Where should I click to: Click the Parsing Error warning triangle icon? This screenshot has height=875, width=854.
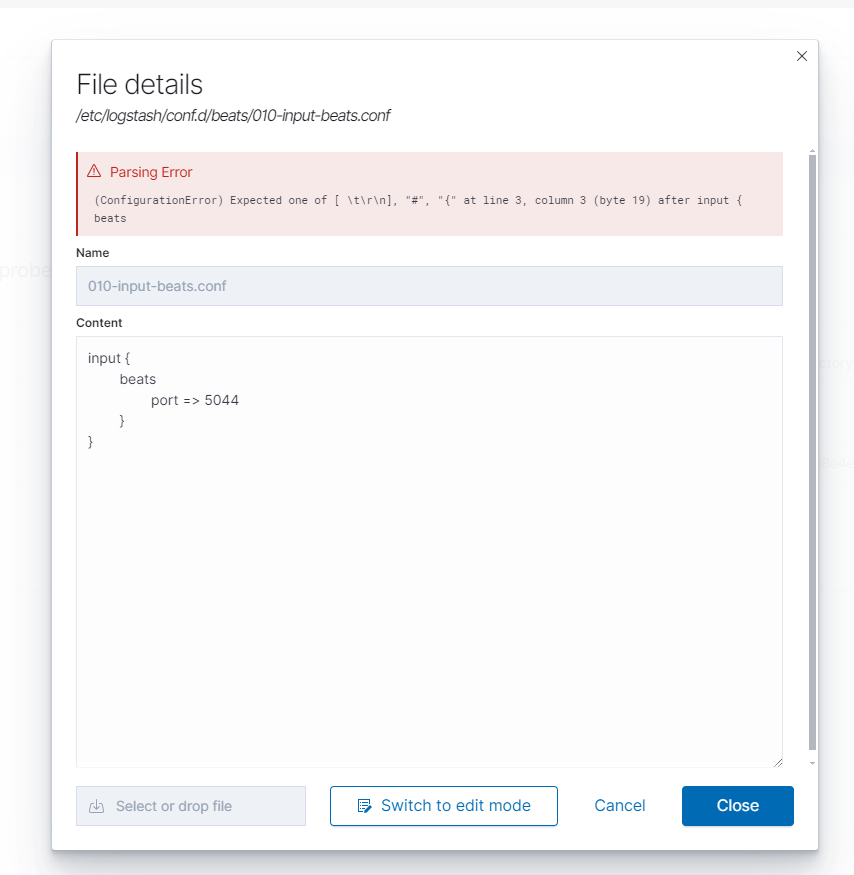point(94,171)
